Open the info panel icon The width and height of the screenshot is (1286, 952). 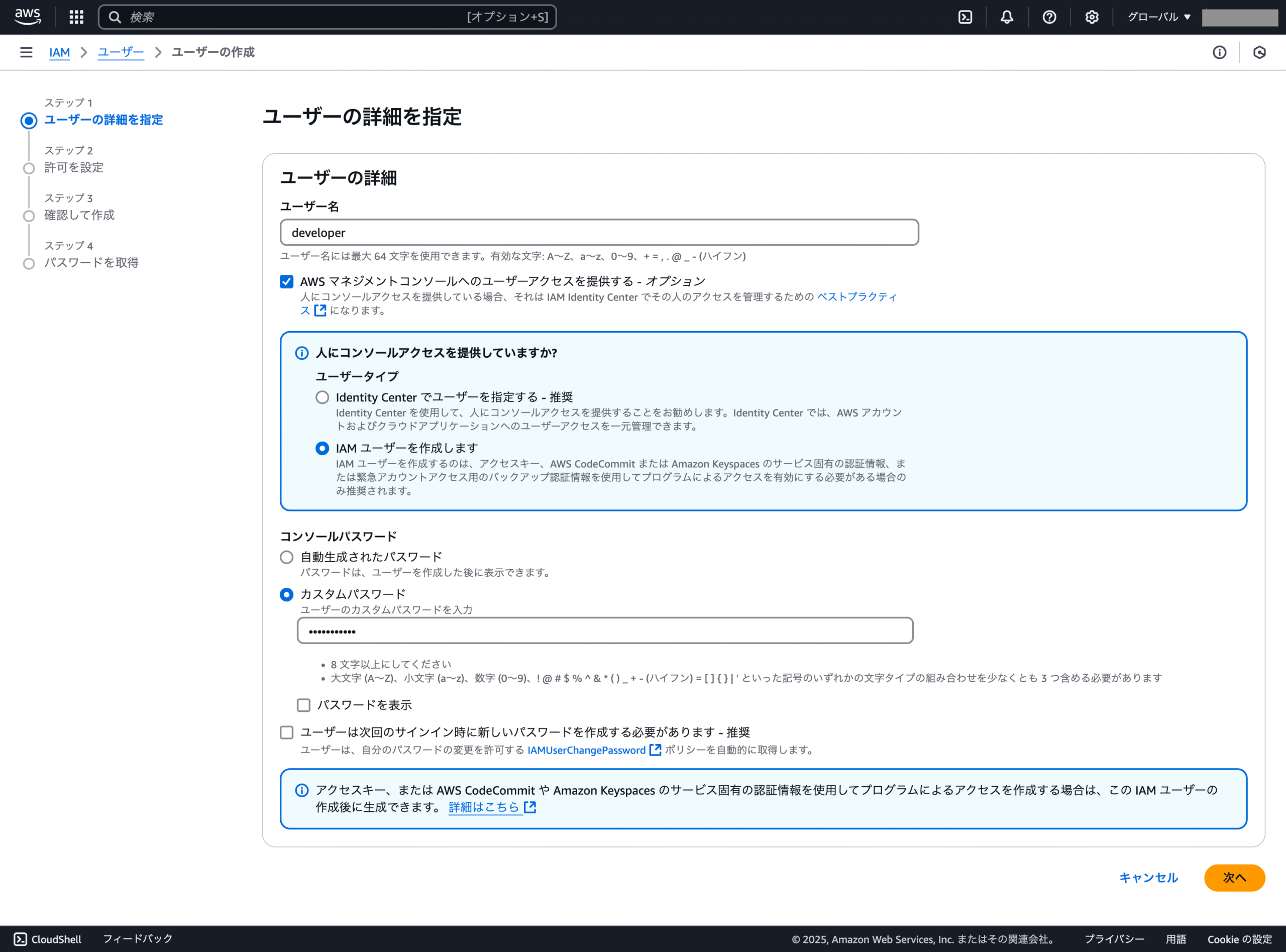[x=1219, y=52]
